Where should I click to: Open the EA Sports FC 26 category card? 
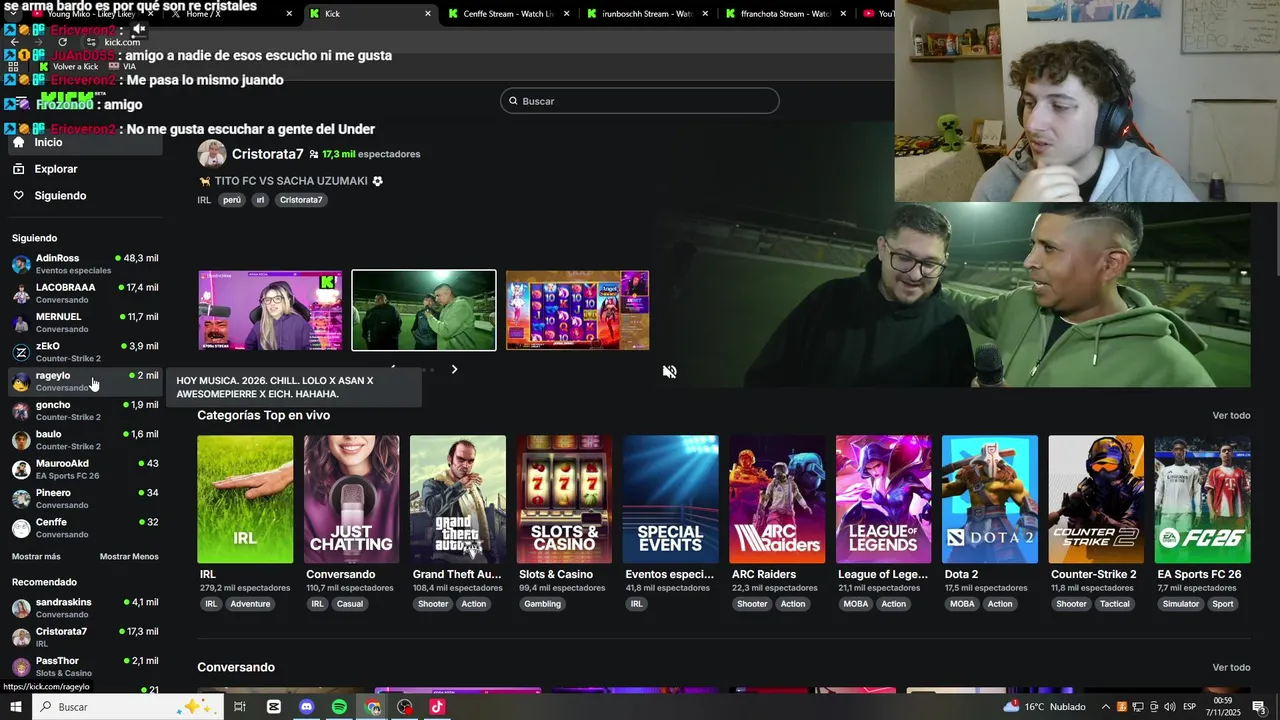tap(1202, 499)
